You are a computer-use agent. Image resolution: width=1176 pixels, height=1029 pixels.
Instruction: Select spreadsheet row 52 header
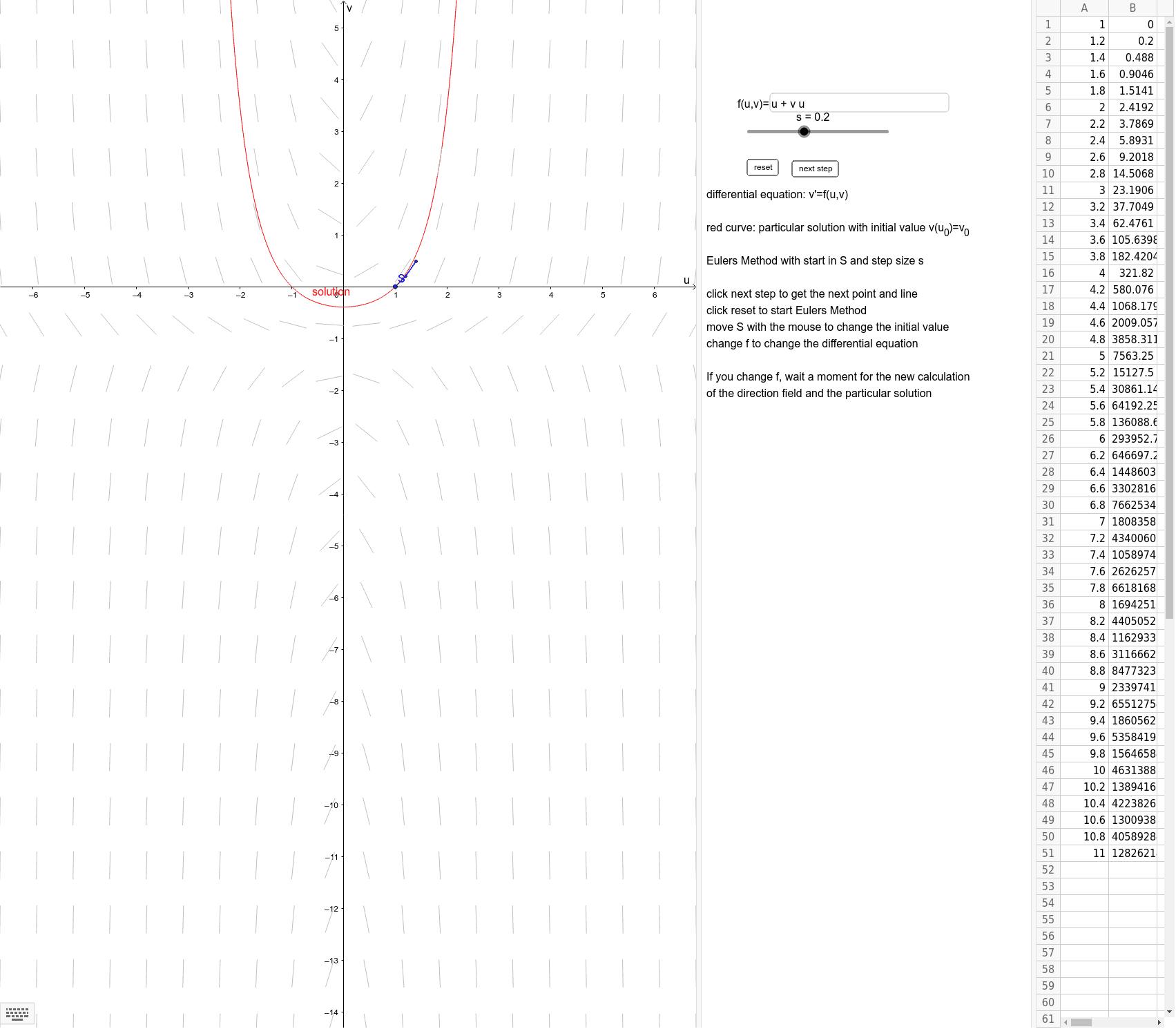(1048, 869)
